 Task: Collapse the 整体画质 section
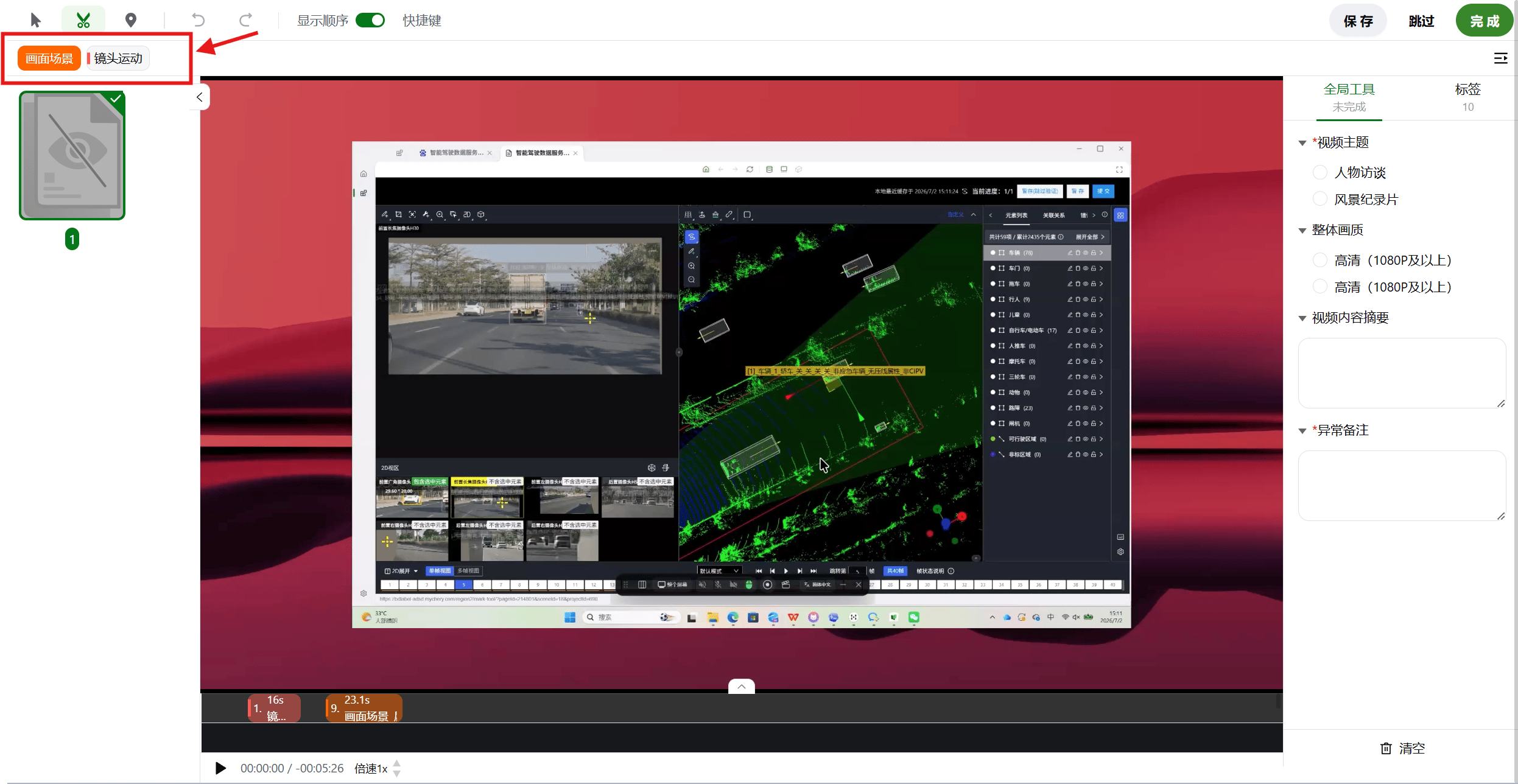coord(1302,231)
